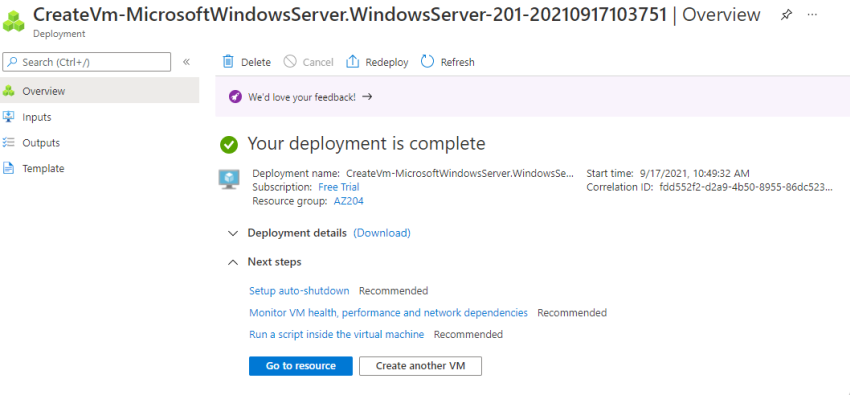Click the search magnifier icon
The width and height of the screenshot is (850, 395).
pos(13,62)
